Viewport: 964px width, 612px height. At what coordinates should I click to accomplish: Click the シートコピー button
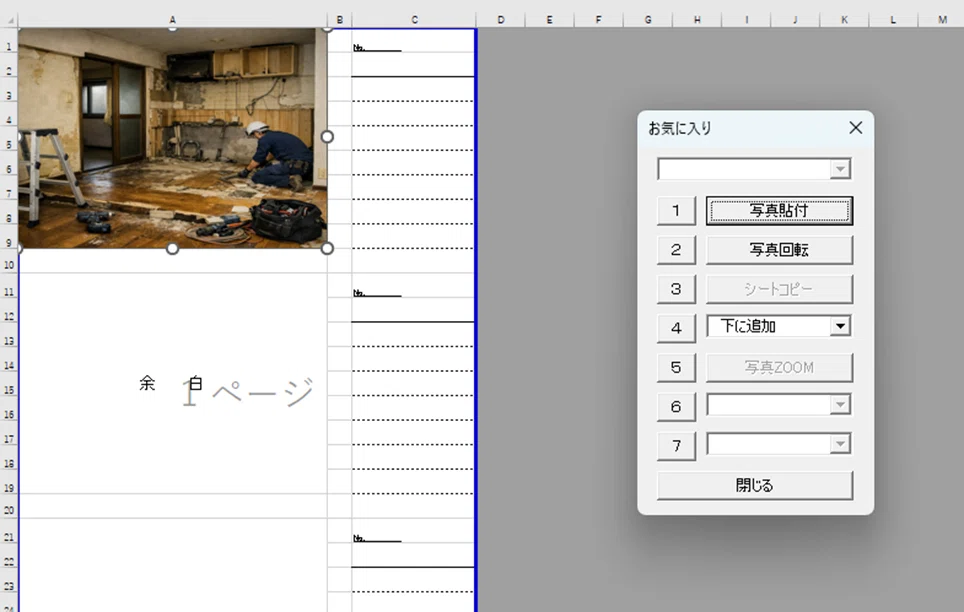(779, 289)
